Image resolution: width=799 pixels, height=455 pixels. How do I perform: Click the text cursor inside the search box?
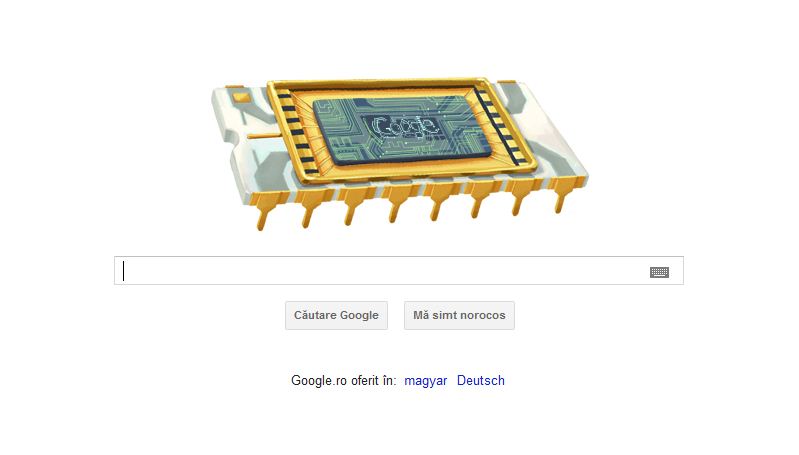(x=123, y=271)
